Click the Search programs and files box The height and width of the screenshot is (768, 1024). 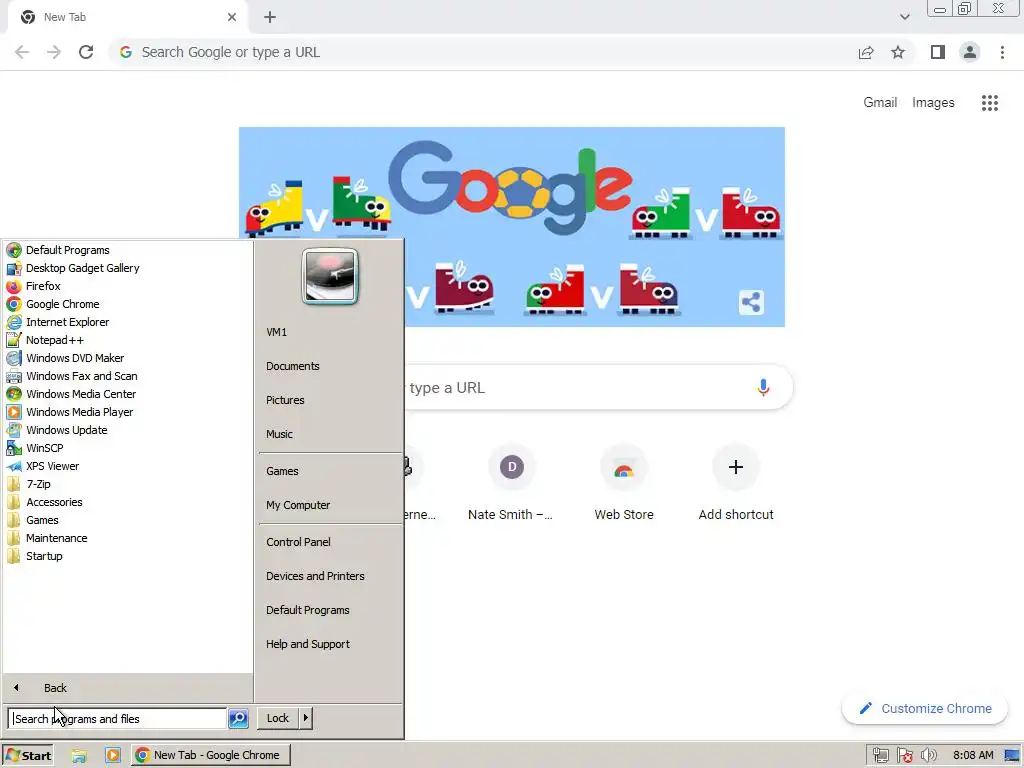(118, 718)
